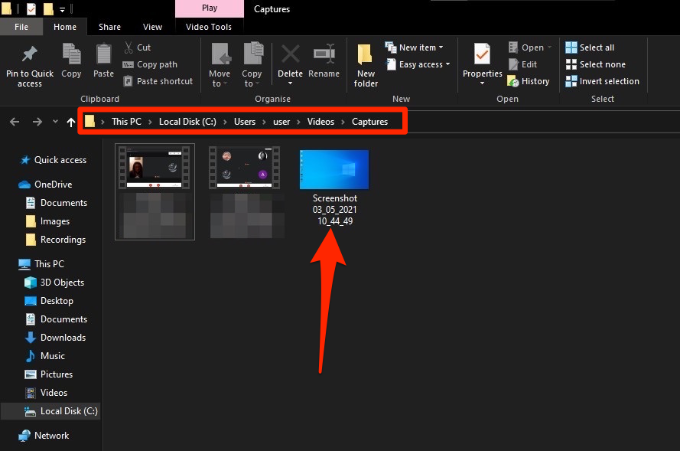The width and height of the screenshot is (680, 451).
Task: Open Documents under This PC
Action: (56, 319)
